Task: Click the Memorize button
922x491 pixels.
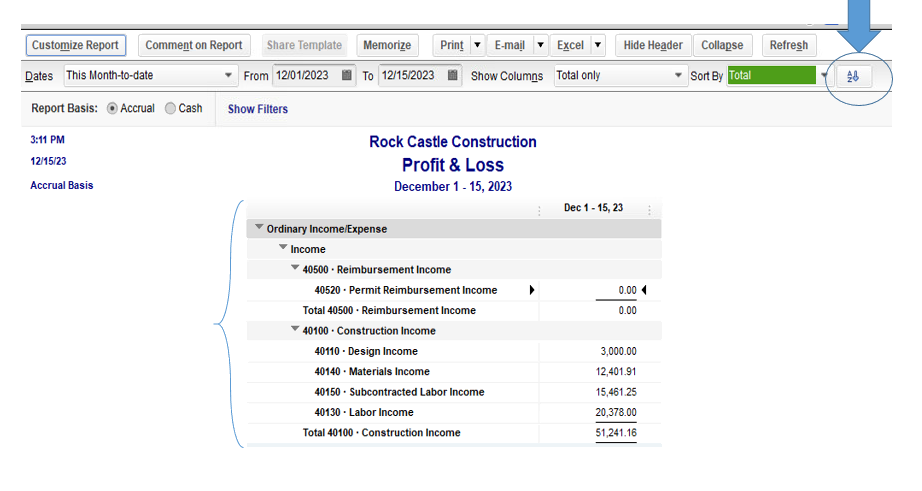Action: [387, 45]
